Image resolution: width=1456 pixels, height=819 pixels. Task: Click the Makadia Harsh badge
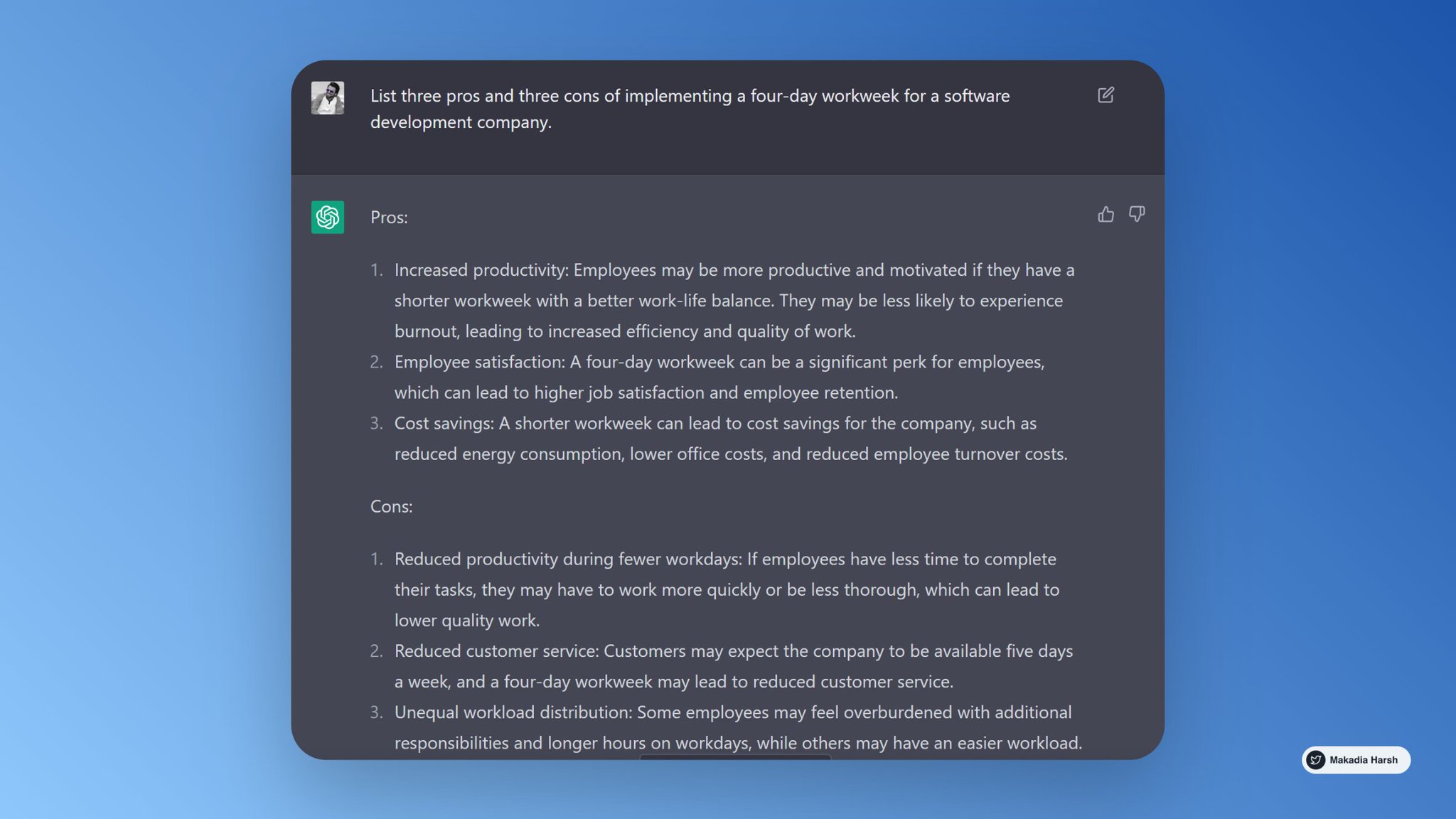click(1356, 760)
